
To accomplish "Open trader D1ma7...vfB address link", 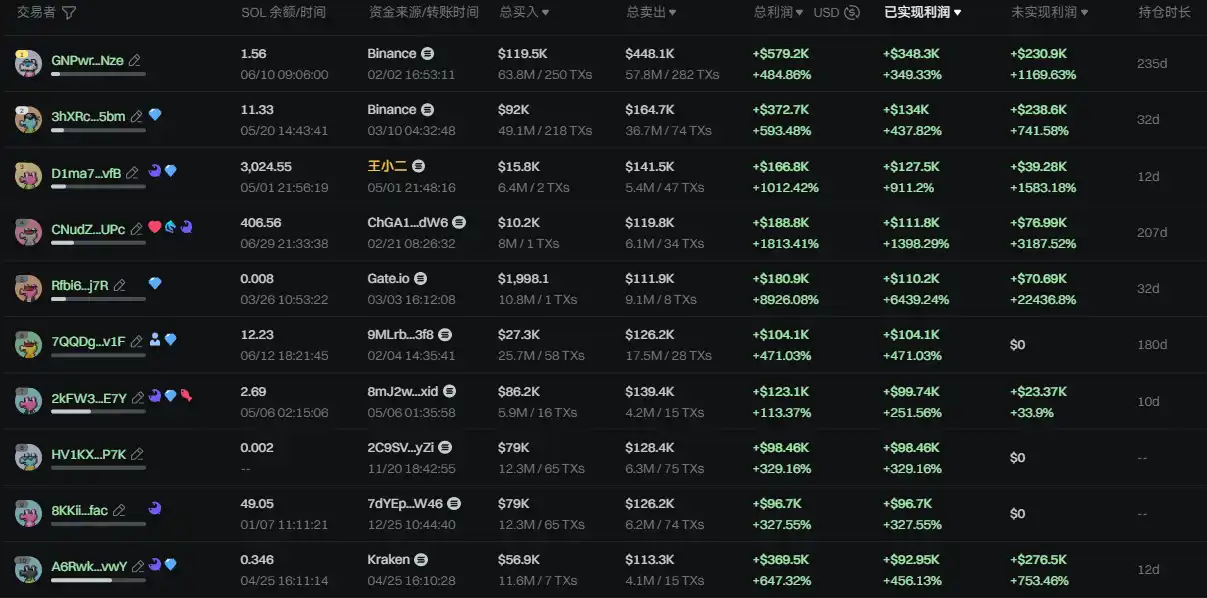I will 86,173.
